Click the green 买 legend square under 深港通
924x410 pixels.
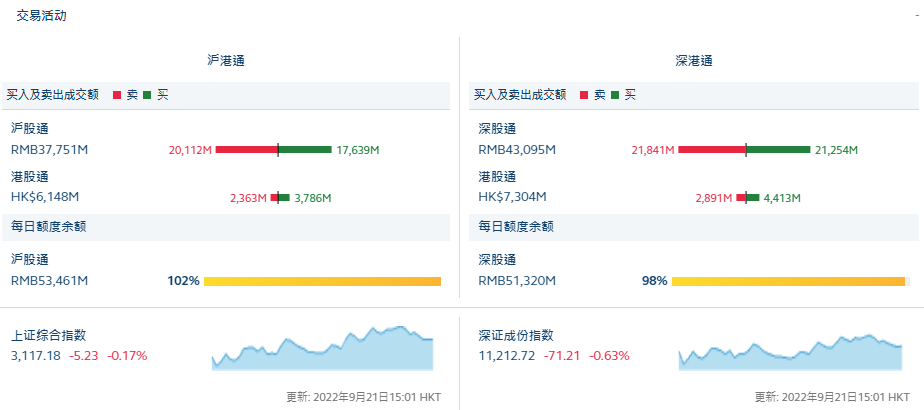(614, 95)
